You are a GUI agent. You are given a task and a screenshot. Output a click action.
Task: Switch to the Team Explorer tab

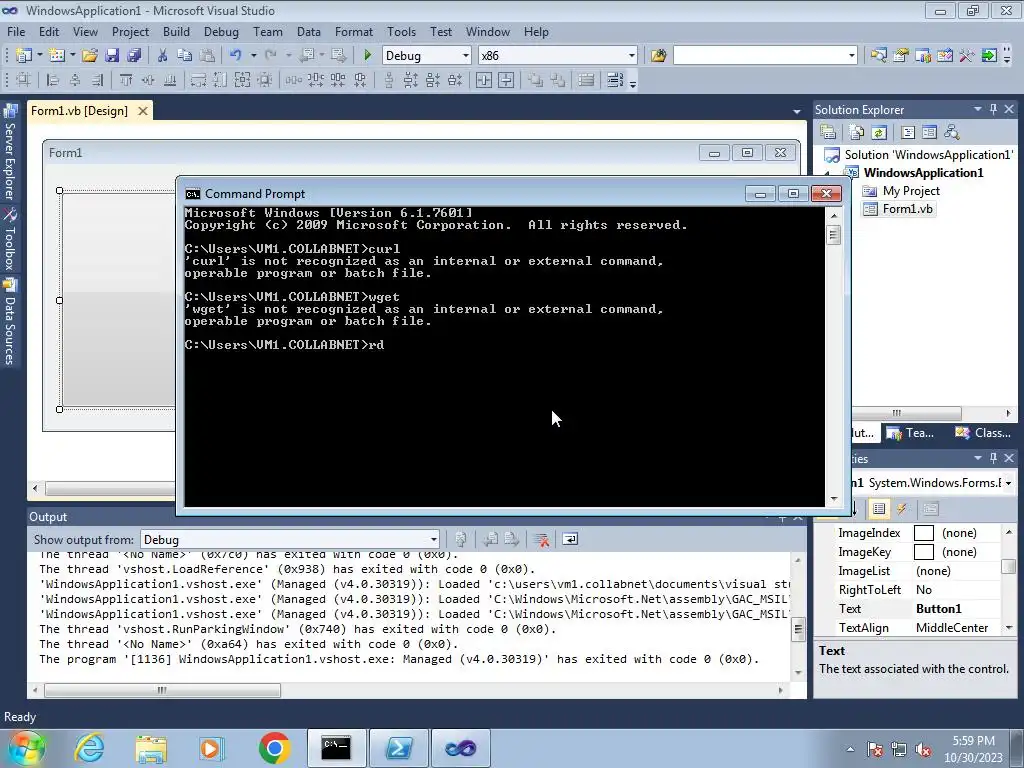click(912, 432)
